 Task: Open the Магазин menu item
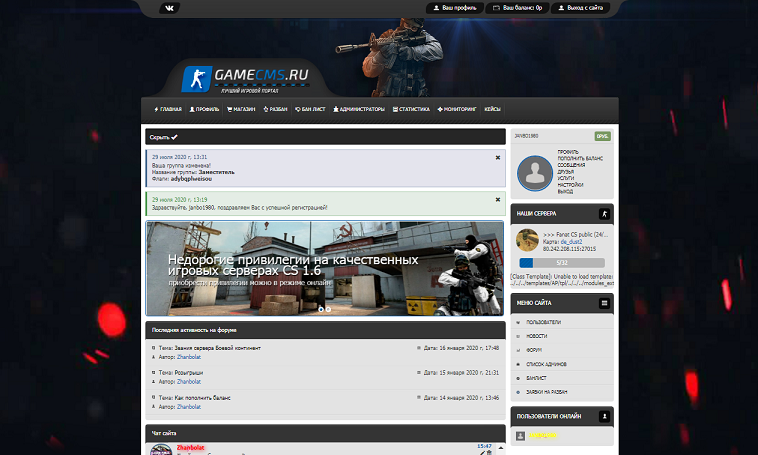tap(241, 109)
